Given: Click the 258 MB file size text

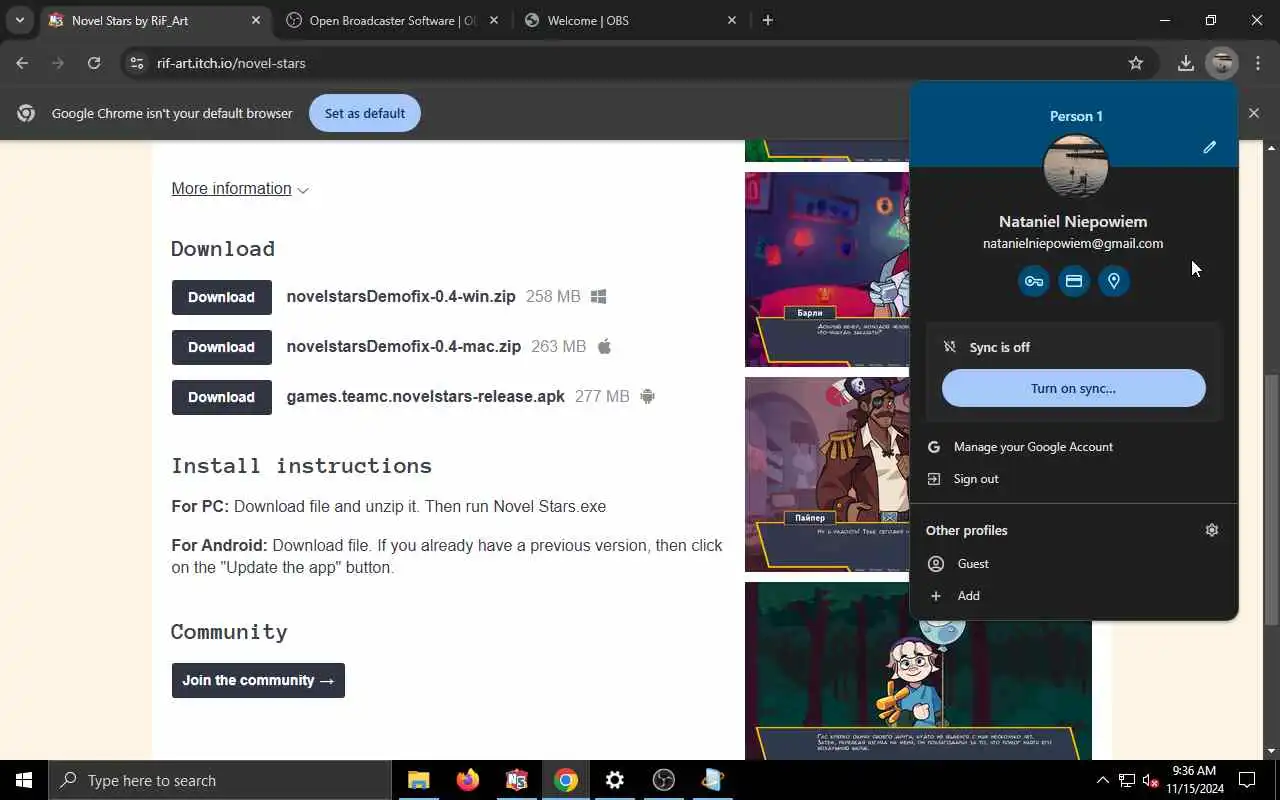Looking at the screenshot, I should click(553, 297).
